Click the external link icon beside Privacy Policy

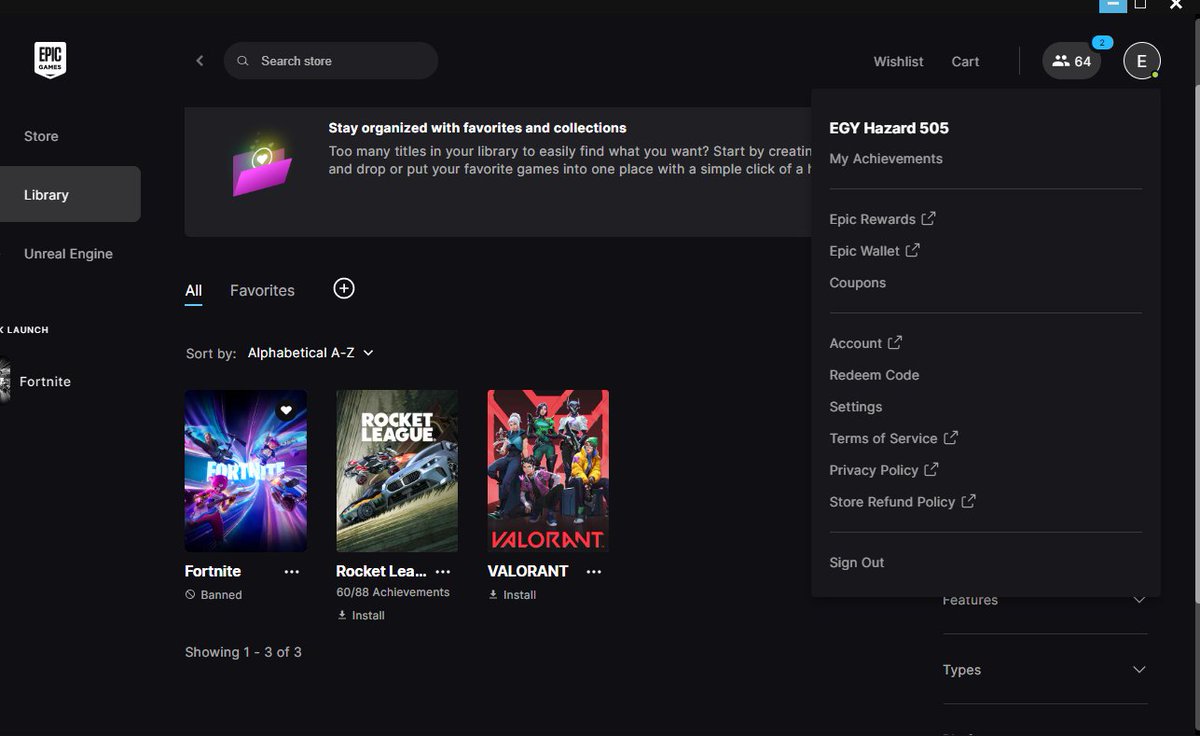[x=931, y=469]
